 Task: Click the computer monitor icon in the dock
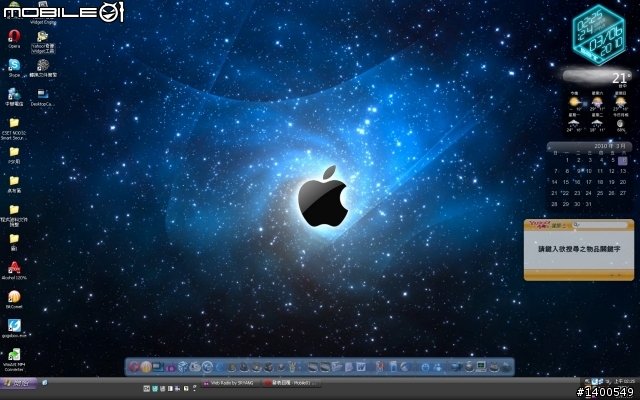[481, 367]
